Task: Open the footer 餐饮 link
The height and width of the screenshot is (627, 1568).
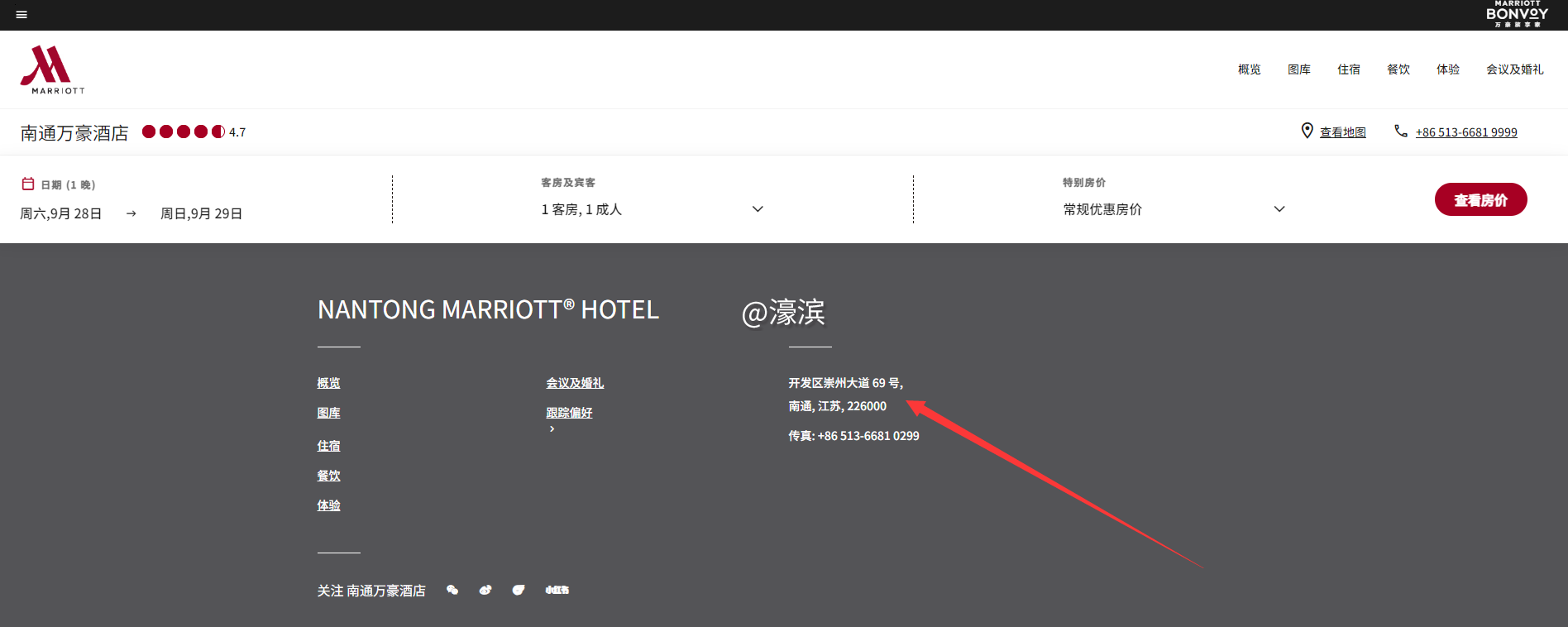Action: [328, 476]
